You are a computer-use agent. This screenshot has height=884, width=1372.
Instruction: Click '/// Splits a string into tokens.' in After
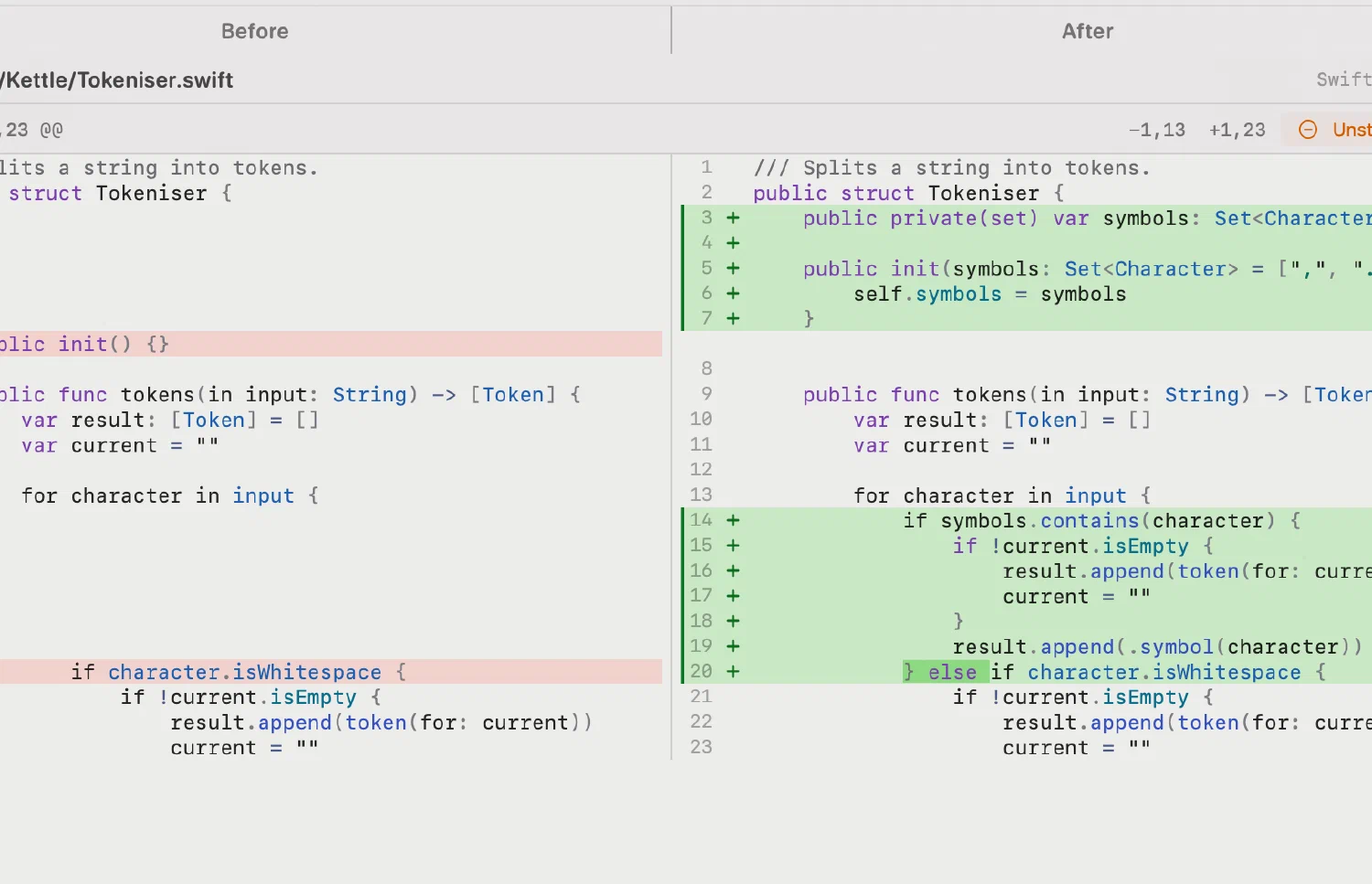951,168
